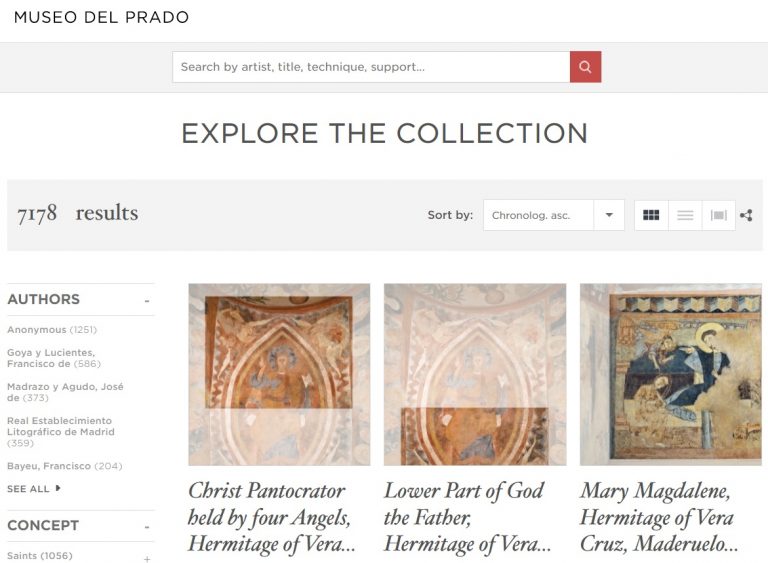Image resolution: width=768 pixels, height=563 pixels.
Task: Switch to slideshow view layout
Action: click(718, 215)
